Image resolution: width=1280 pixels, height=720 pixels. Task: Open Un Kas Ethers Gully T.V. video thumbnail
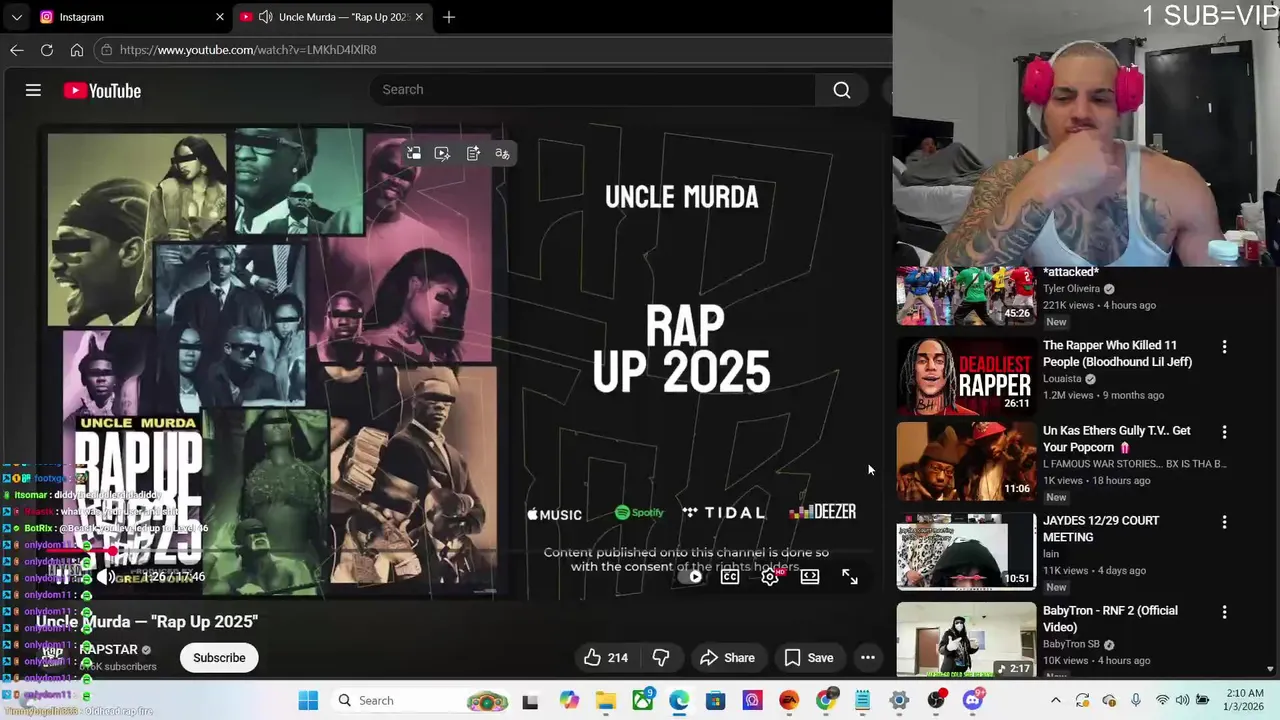pos(966,461)
